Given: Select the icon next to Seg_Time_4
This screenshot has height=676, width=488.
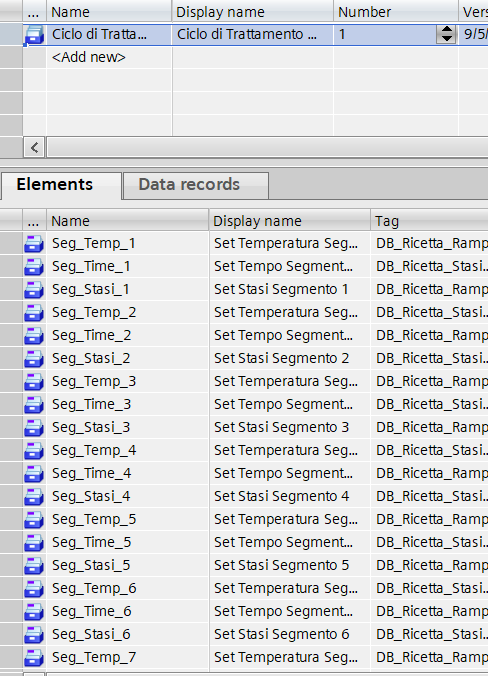Looking at the screenshot, I should click(x=34, y=473).
